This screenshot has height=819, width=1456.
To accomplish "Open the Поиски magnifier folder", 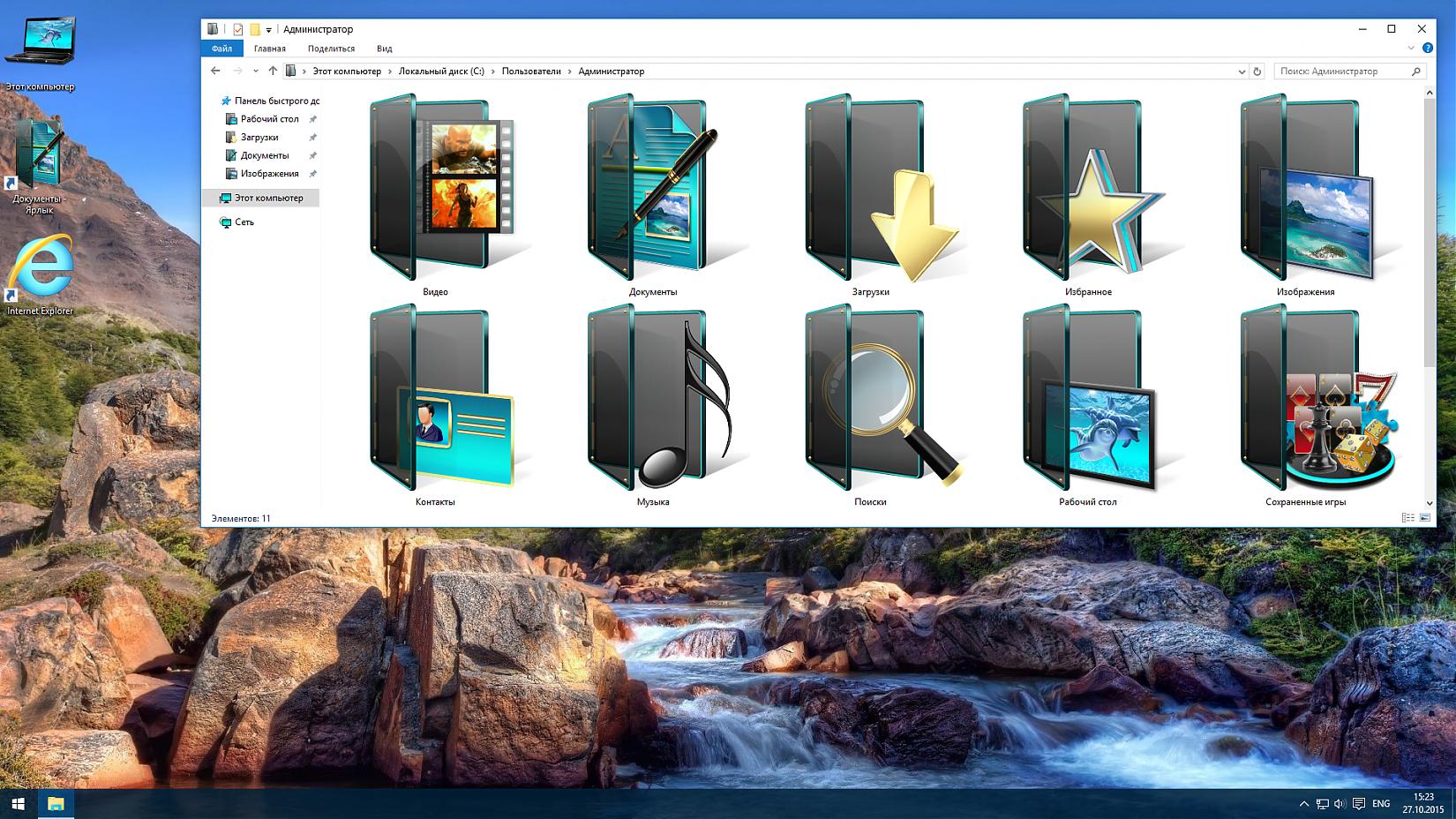I will click(x=870, y=399).
